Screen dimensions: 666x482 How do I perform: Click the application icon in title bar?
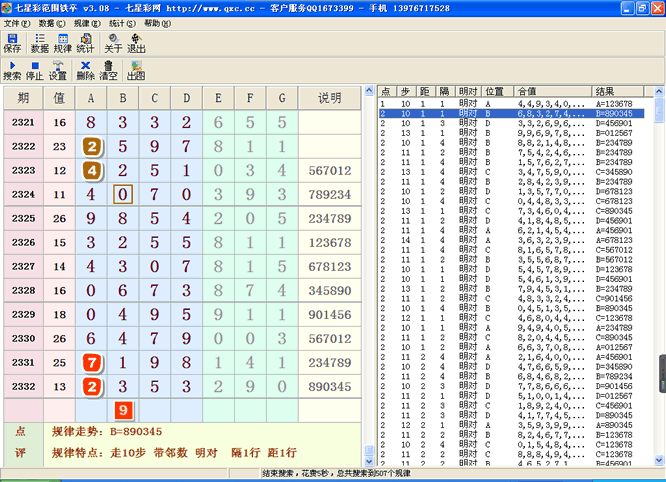6,8
